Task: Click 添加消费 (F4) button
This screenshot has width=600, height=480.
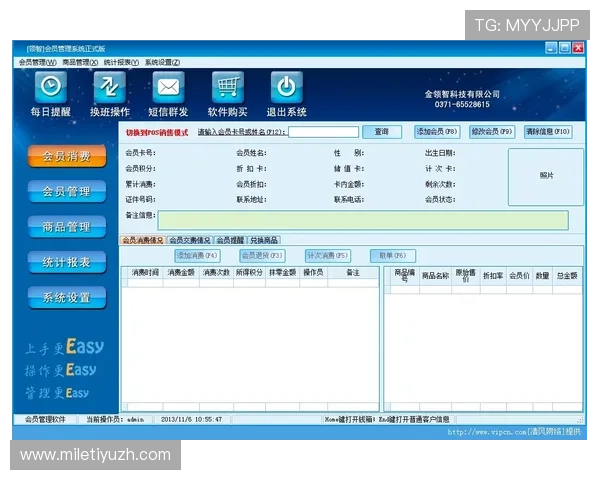Action: pos(197,256)
